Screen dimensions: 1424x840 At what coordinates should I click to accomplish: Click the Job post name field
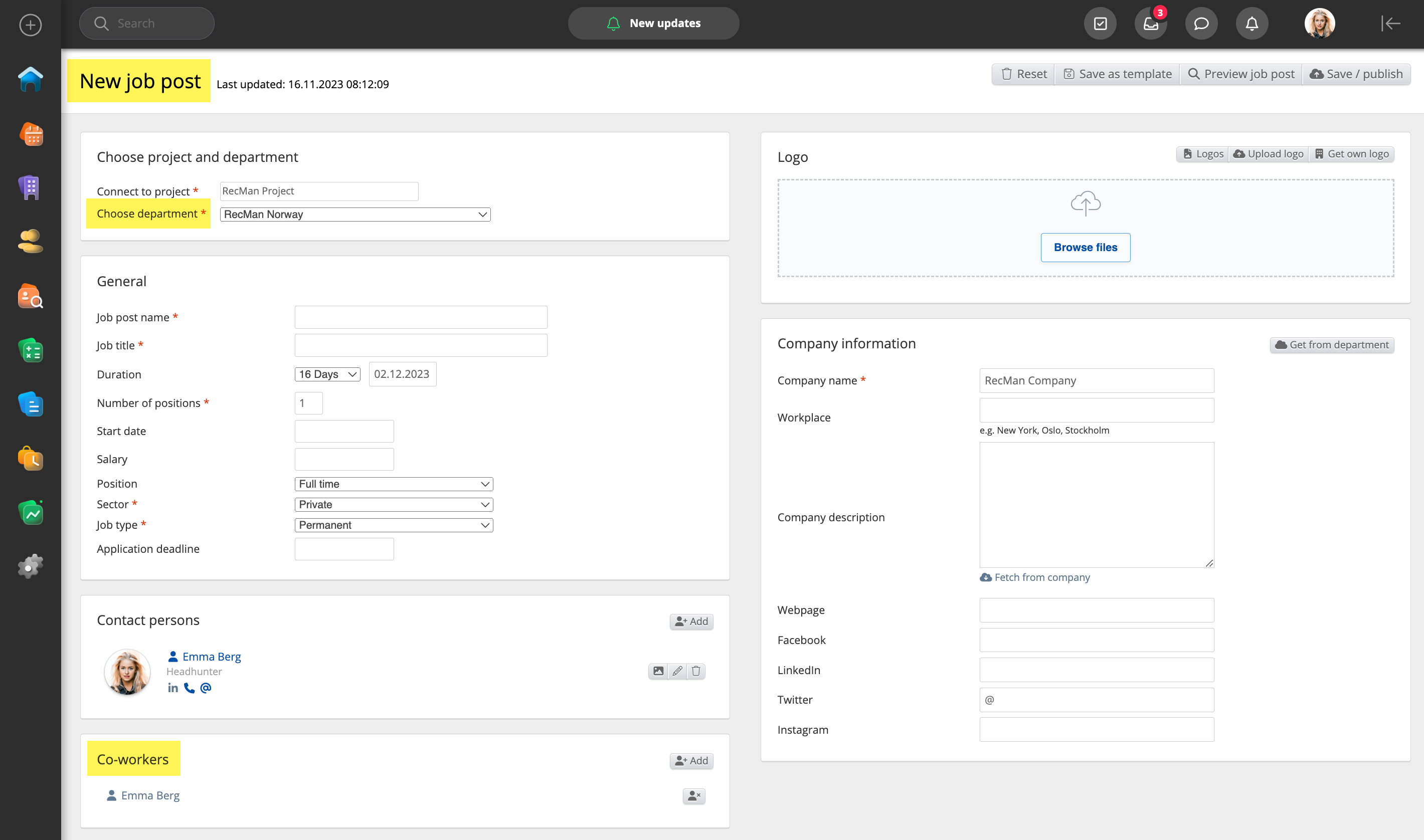pyautogui.click(x=421, y=318)
